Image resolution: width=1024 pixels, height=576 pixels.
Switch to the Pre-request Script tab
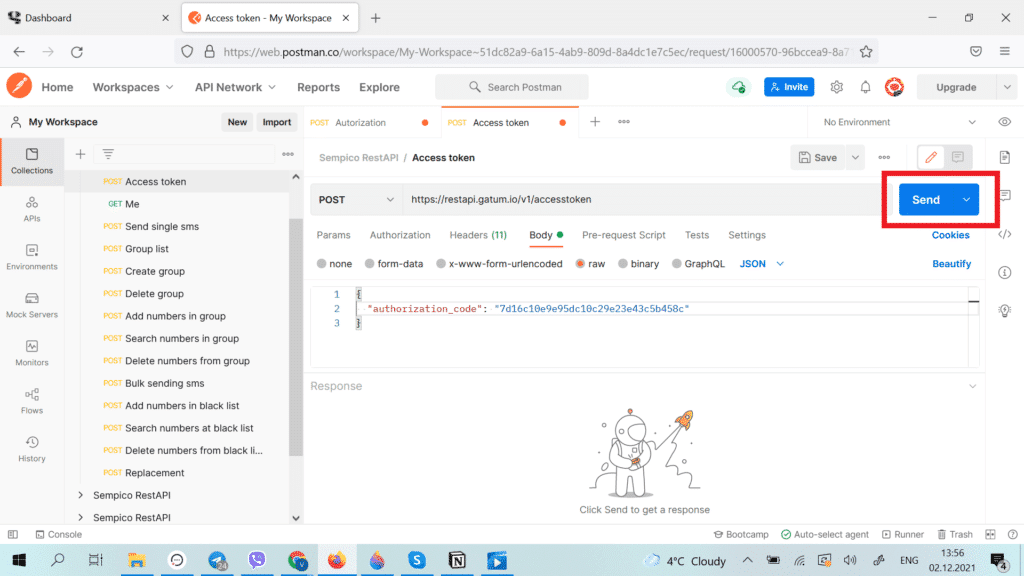tap(624, 235)
